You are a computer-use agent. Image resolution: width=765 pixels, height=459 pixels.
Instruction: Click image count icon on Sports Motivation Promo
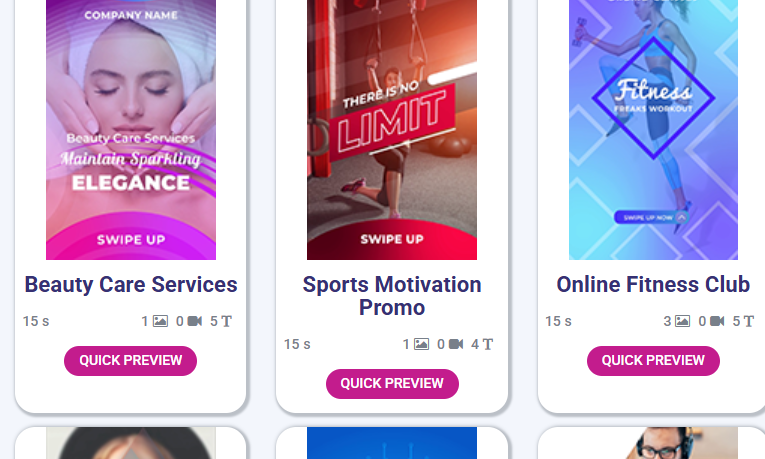(422, 344)
